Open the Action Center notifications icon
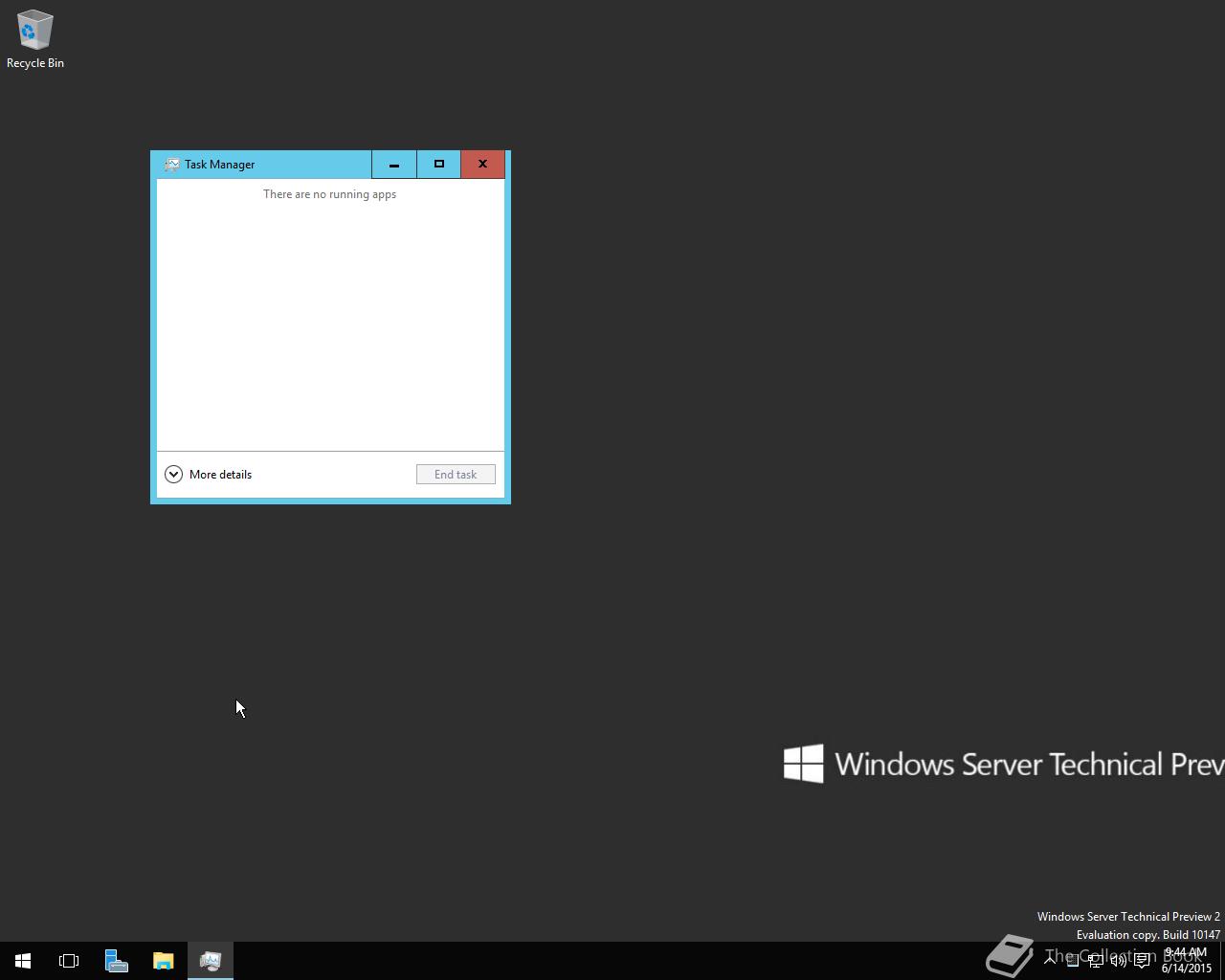The height and width of the screenshot is (980, 1225). [1142, 961]
